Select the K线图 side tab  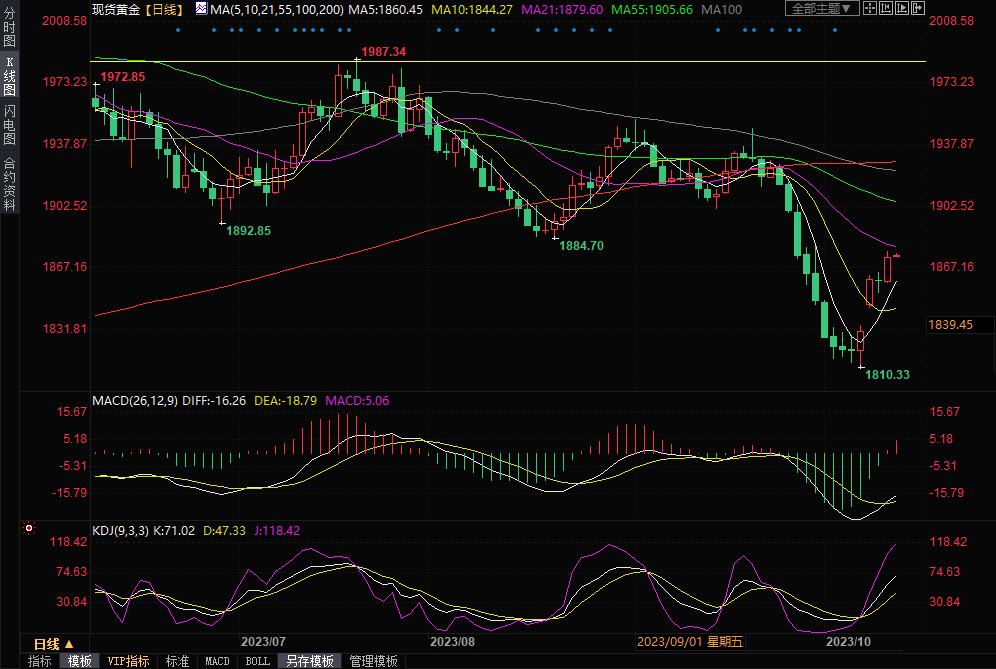coord(9,76)
